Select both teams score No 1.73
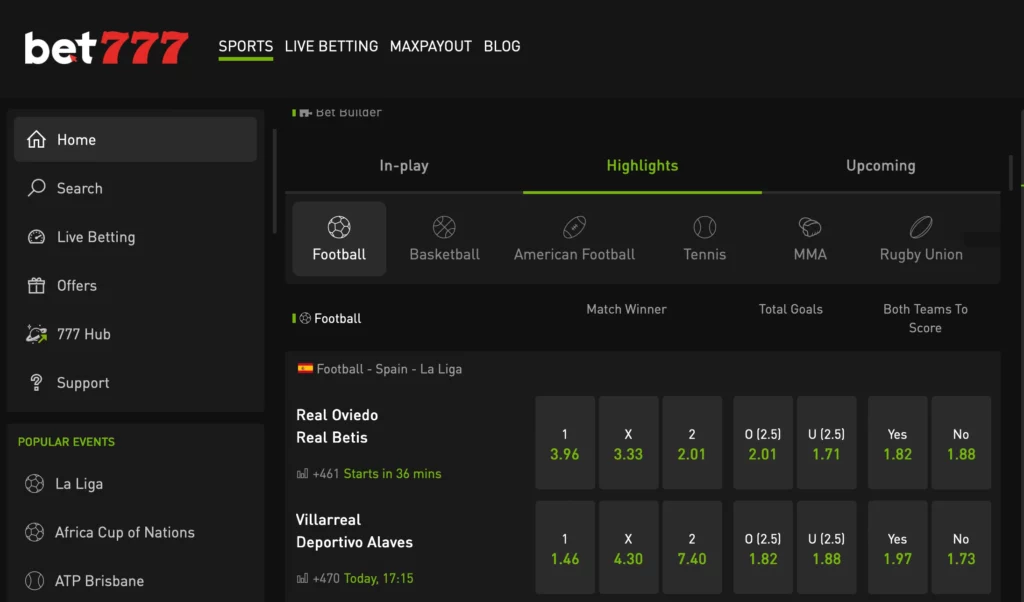1024x602 pixels. click(x=961, y=547)
